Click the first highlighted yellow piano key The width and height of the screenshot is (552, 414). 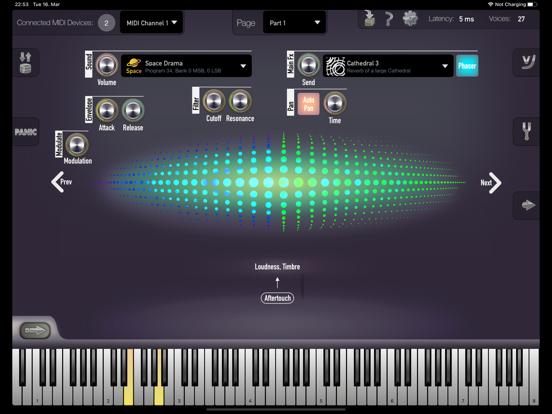pyautogui.click(x=128, y=377)
